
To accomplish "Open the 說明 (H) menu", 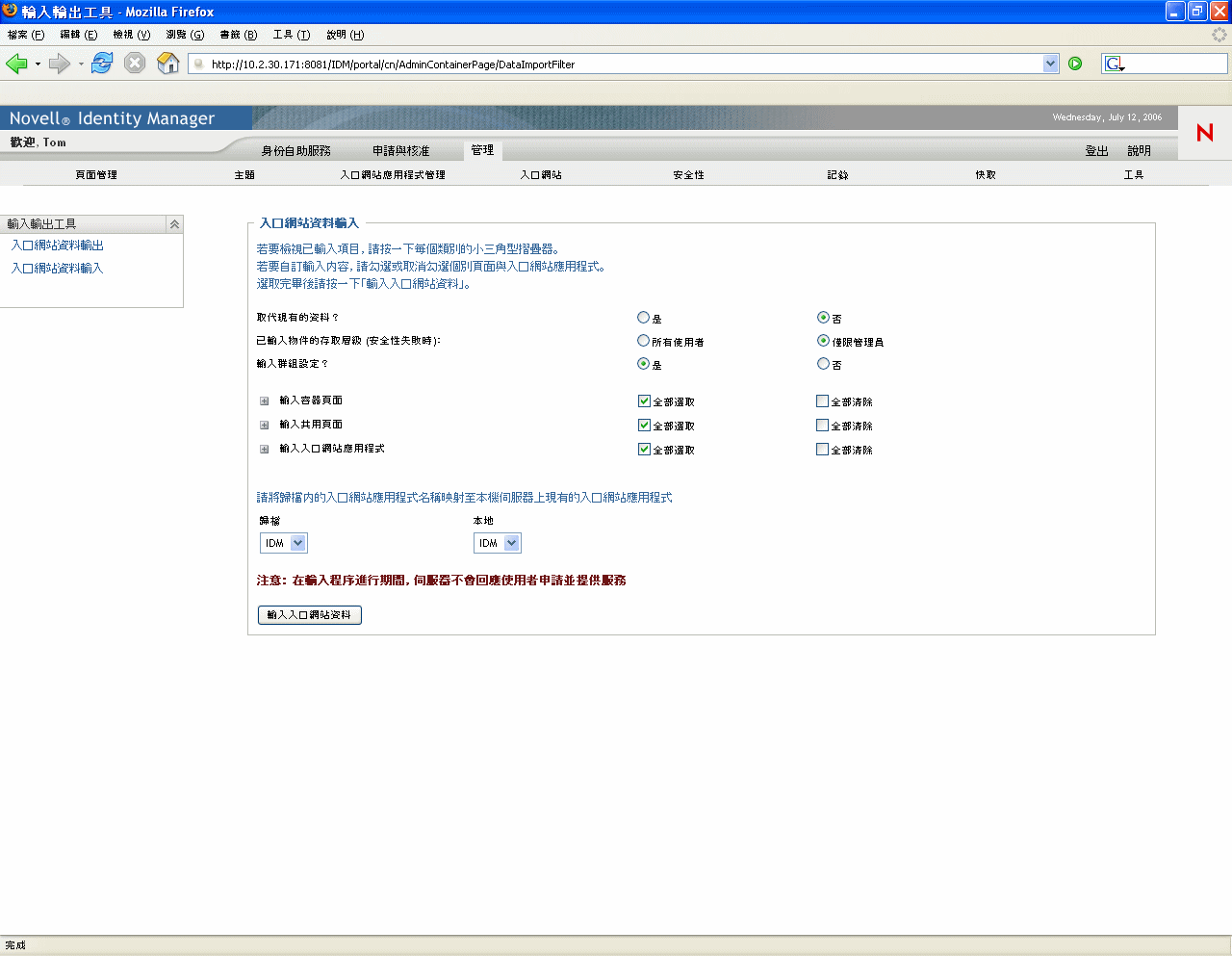I will coord(345,35).
